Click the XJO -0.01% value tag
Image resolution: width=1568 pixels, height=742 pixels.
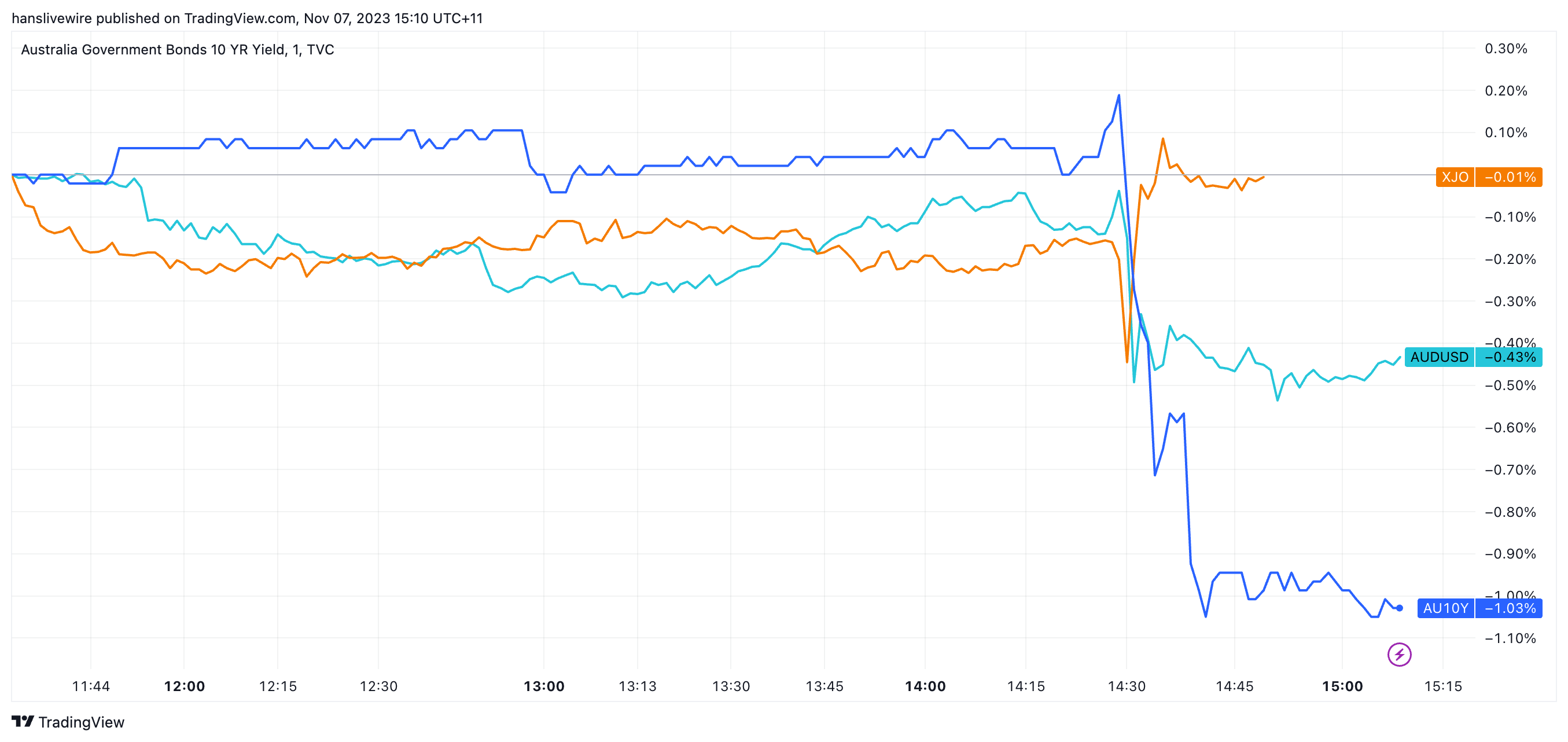click(x=1510, y=177)
